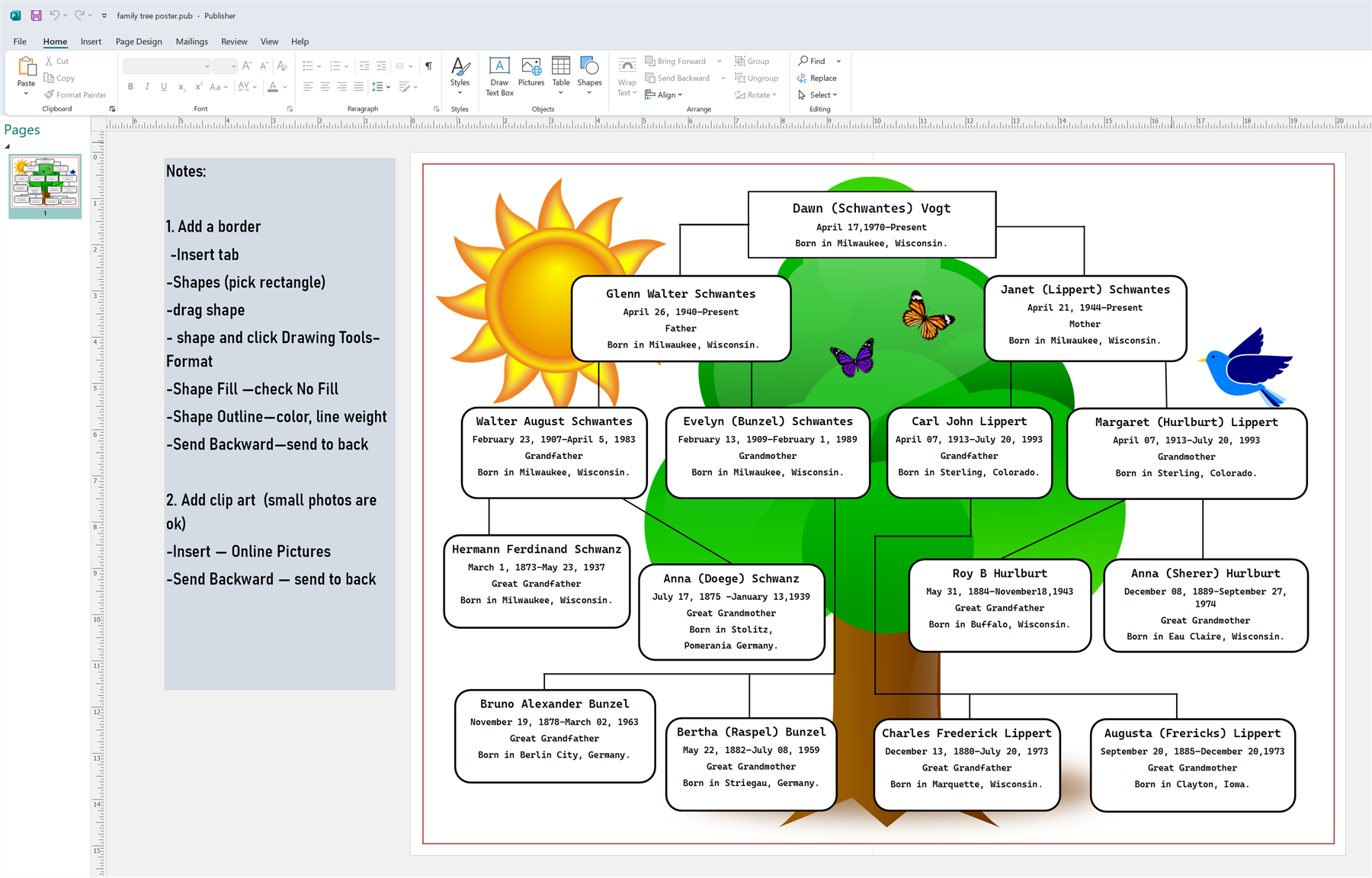Image resolution: width=1372 pixels, height=878 pixels.
Task: Switch to the Insert ribbon tab
Action: pyautogui.click(x=91, y=41)
